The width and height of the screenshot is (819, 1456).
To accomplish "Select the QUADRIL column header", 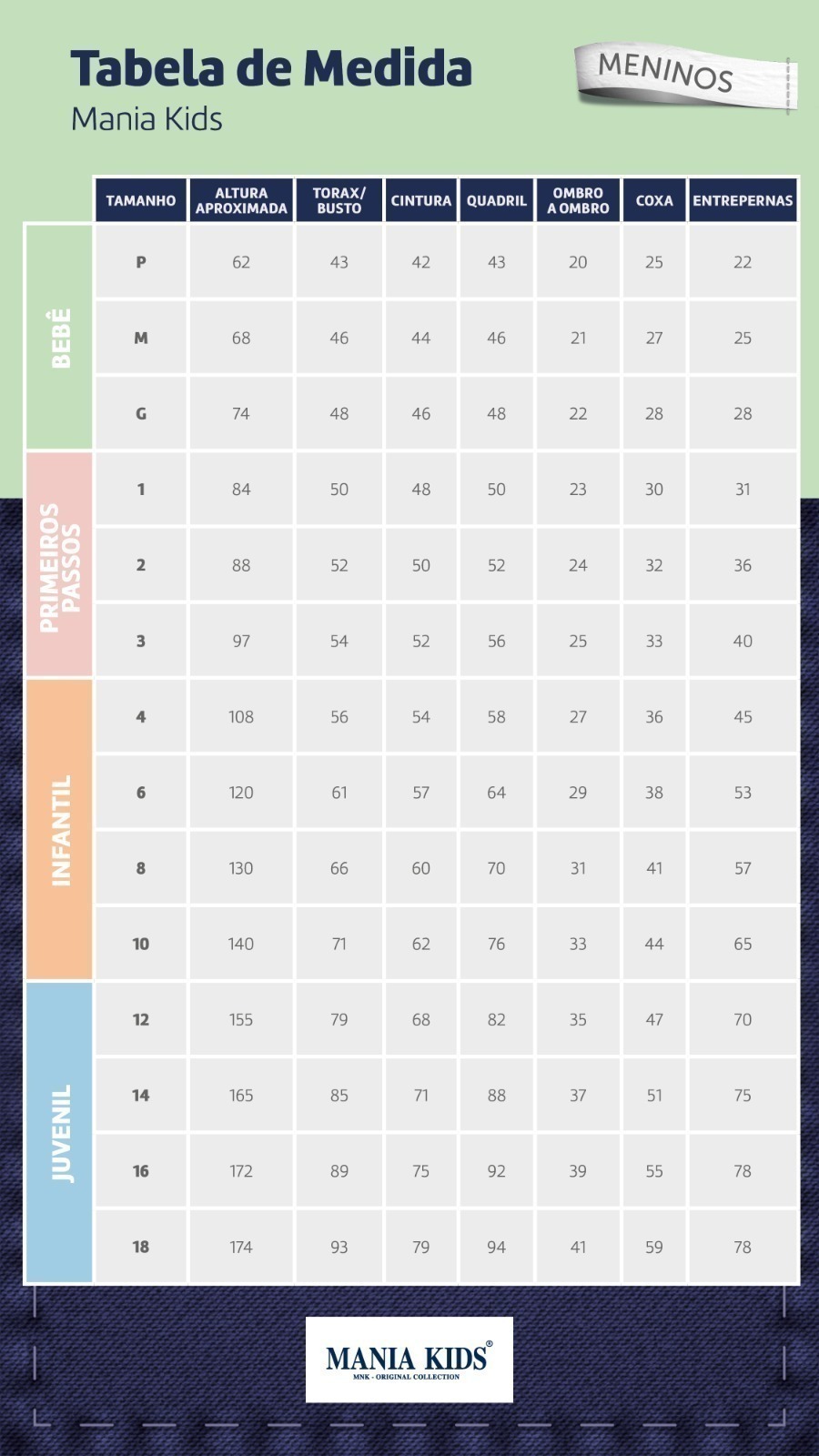I will [x=497, y=200].
